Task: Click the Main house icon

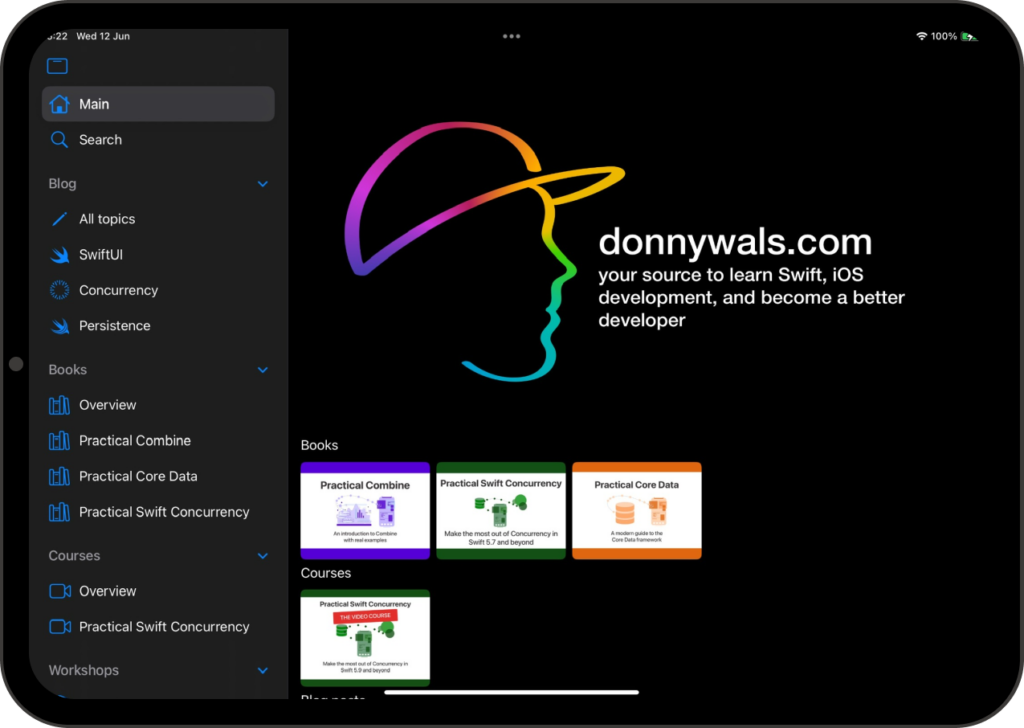Action: coord(59,104)
